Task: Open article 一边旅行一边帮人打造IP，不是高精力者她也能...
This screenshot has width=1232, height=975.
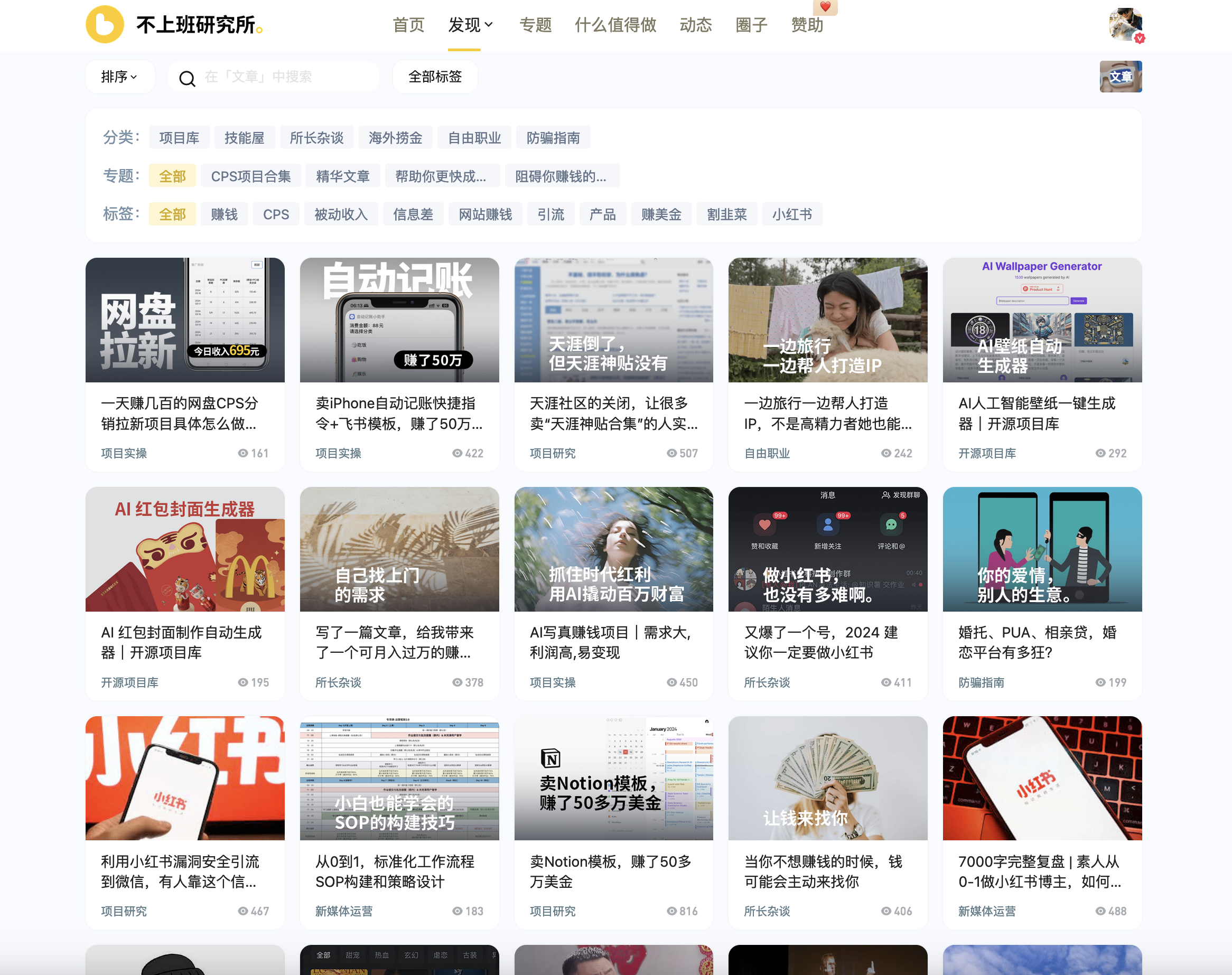Action: [828, 413]
